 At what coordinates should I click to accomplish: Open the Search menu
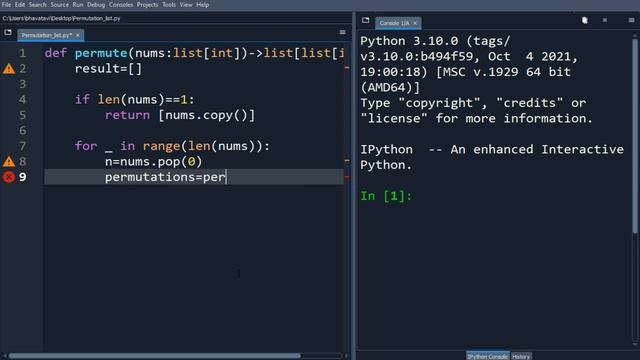(38, 5)
